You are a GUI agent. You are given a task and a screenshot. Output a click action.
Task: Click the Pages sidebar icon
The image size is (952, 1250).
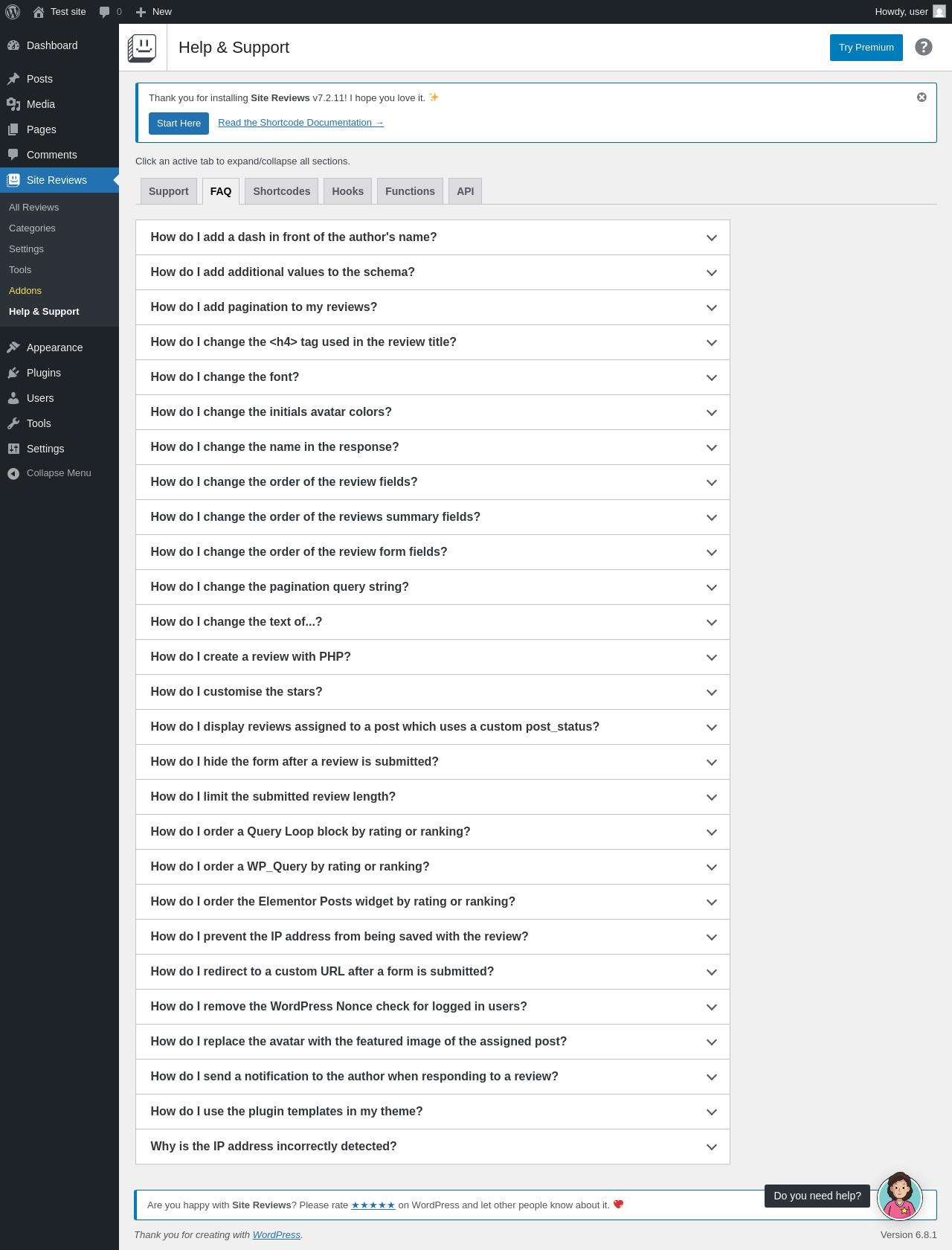coord(13,129)
